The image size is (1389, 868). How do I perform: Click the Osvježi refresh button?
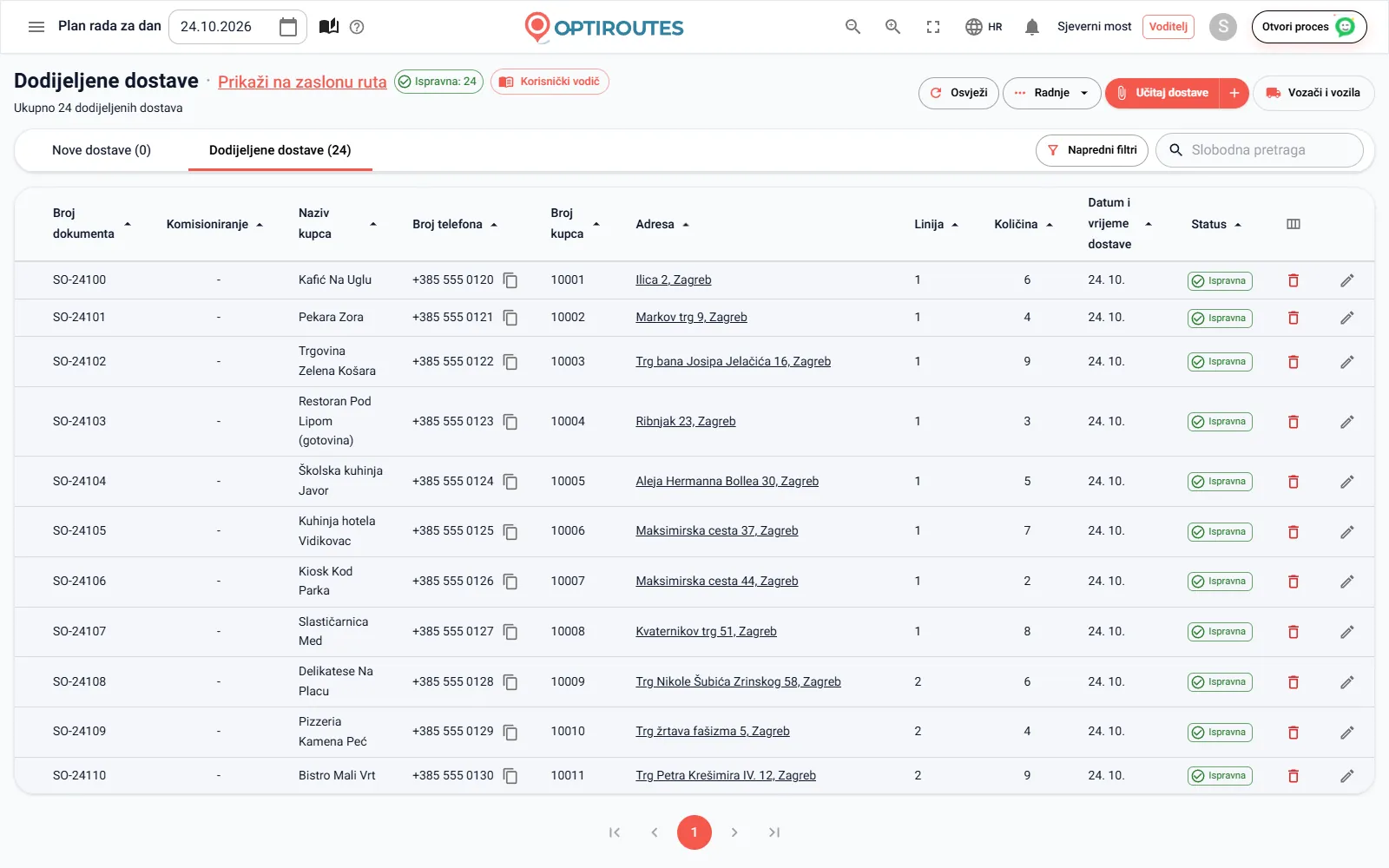click(958, 93)
